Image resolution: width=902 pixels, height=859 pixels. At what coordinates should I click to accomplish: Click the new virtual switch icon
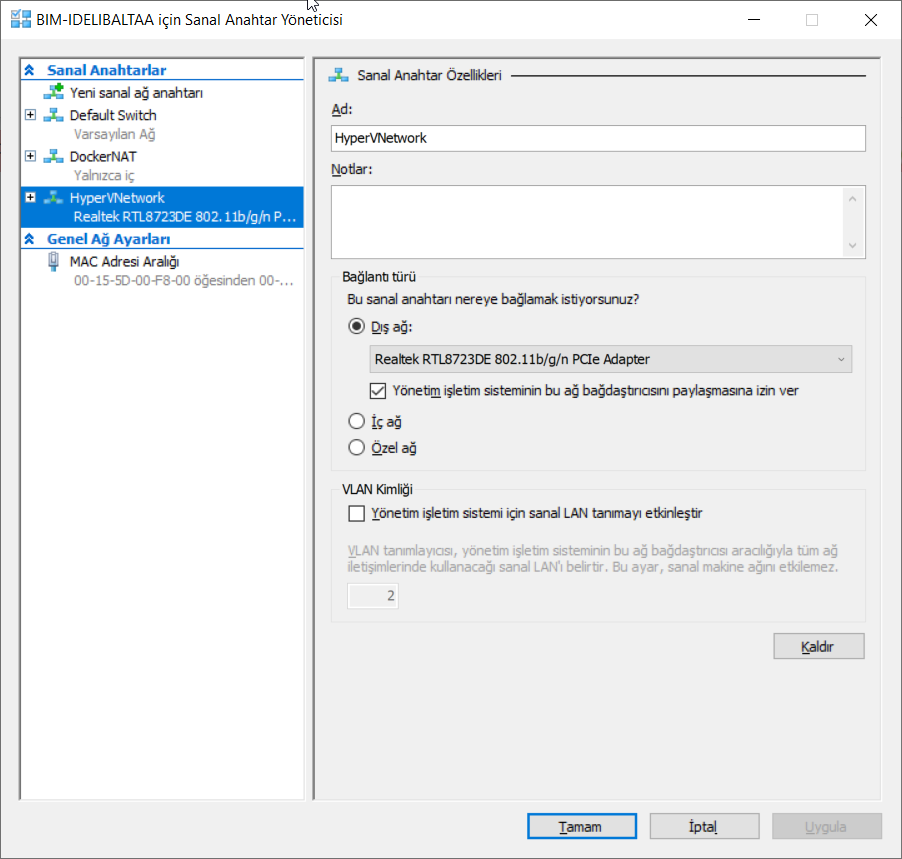click(53, 92)
